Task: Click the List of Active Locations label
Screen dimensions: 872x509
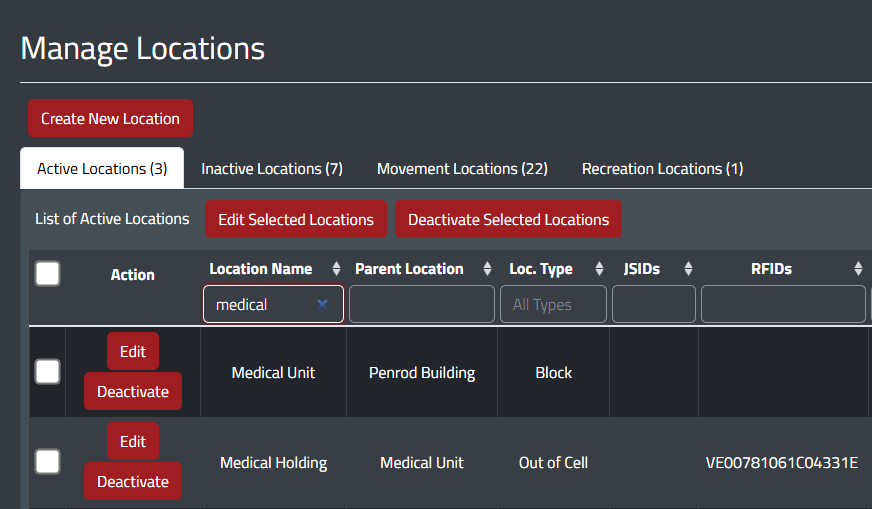Action: click(x=112, y=219)
